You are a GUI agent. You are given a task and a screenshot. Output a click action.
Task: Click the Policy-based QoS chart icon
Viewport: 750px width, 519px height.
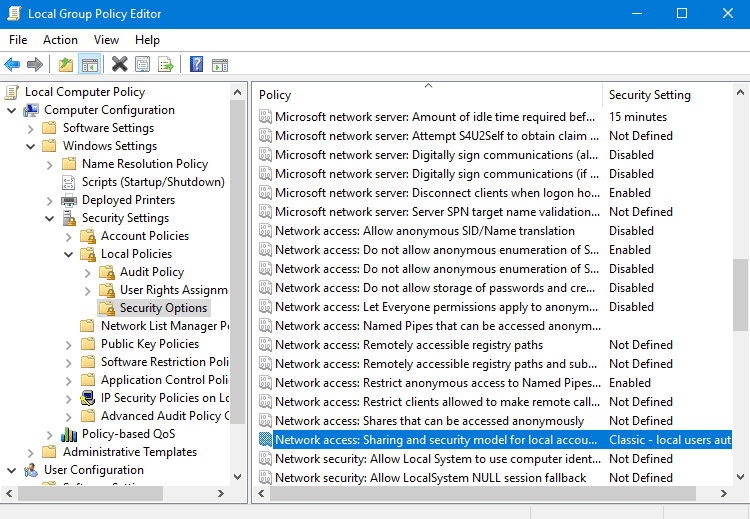(69, 434)
